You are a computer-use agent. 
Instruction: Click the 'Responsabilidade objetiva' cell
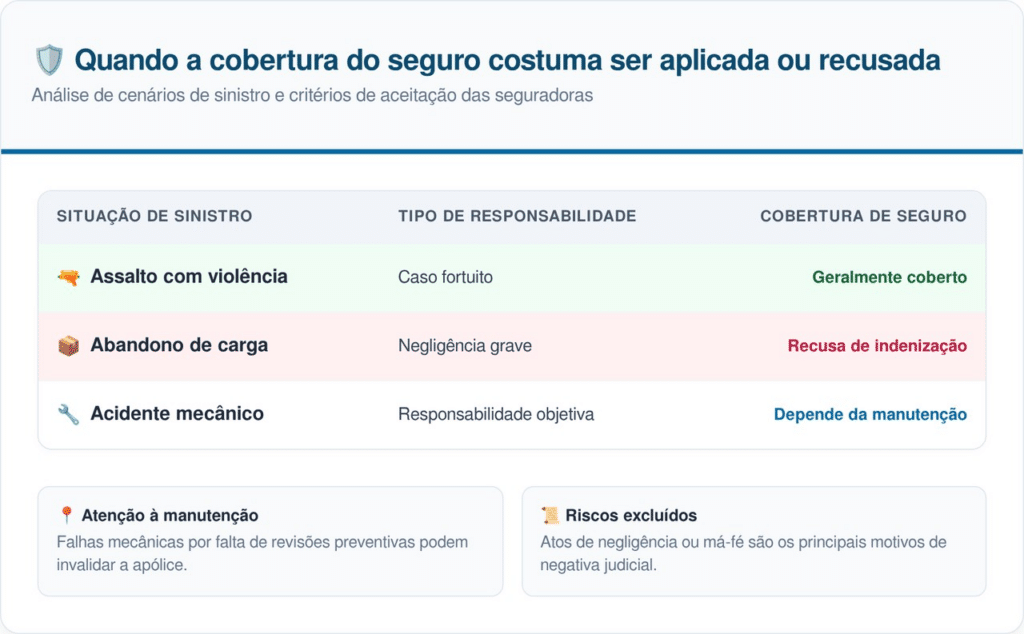pos(496,414)
